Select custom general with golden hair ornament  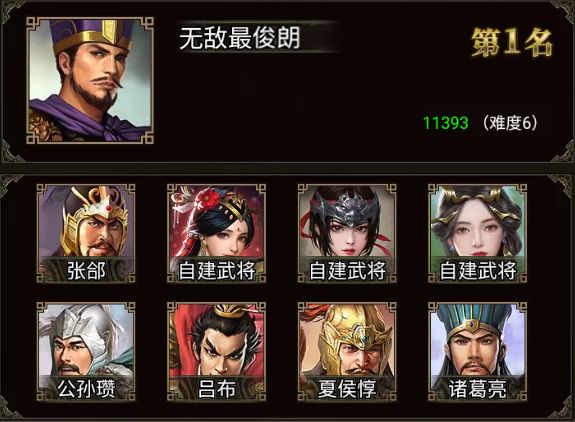point(477,234)
